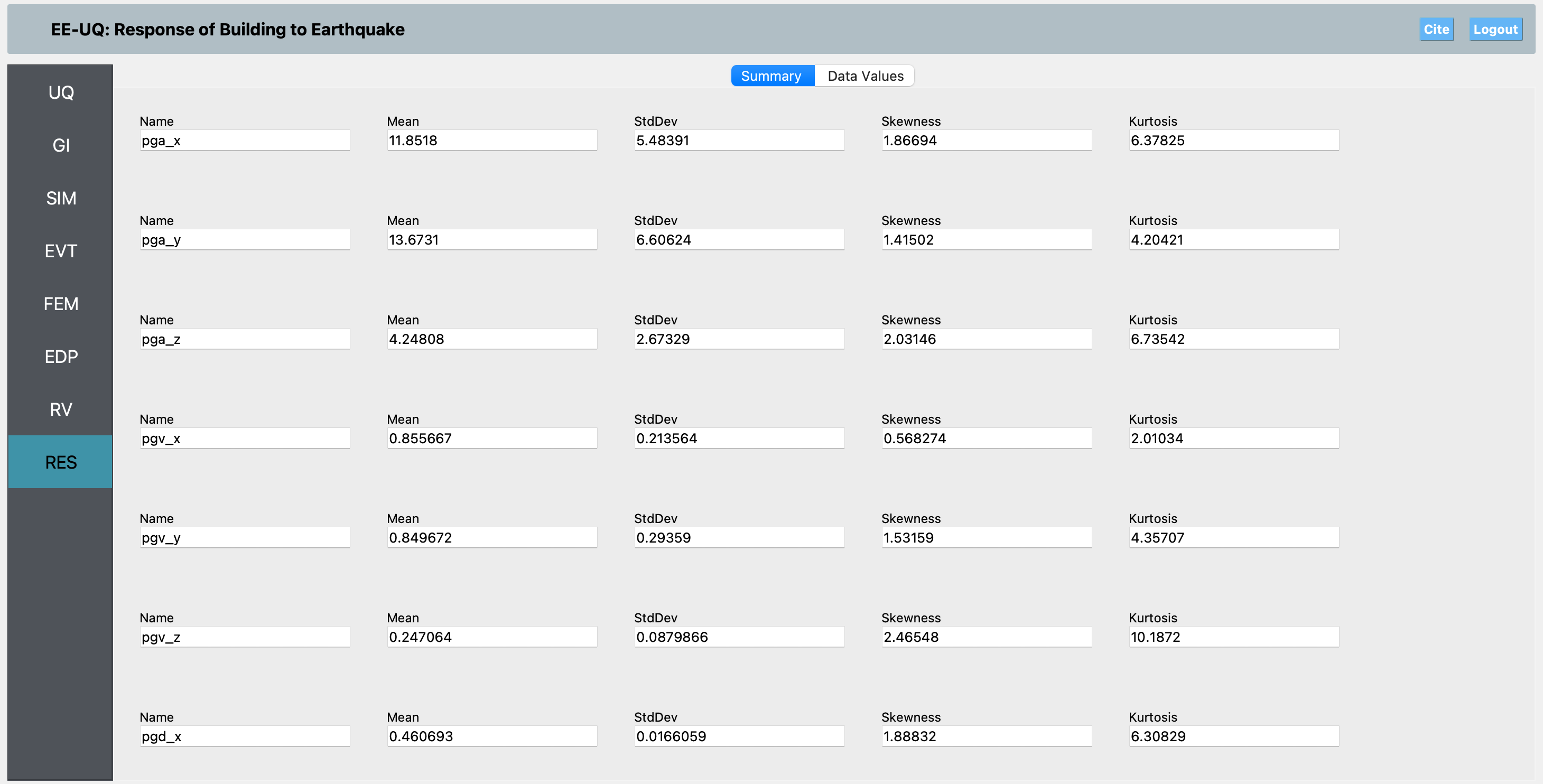Focus the pga_z StdDev field 2.67329
Viewport: 1543px width, 784px height.
pos(739,339)
